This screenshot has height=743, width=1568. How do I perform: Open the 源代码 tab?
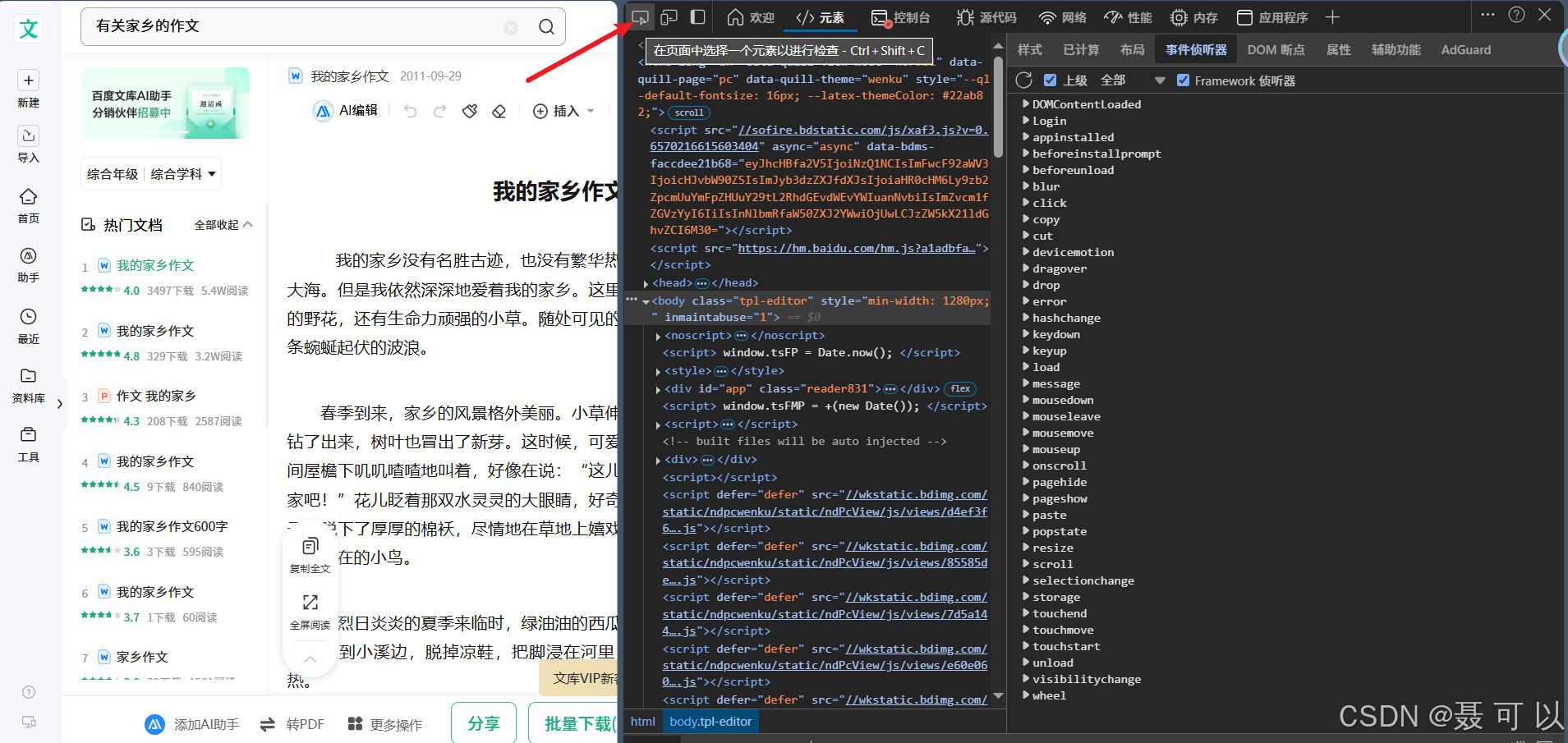(986, 17)
